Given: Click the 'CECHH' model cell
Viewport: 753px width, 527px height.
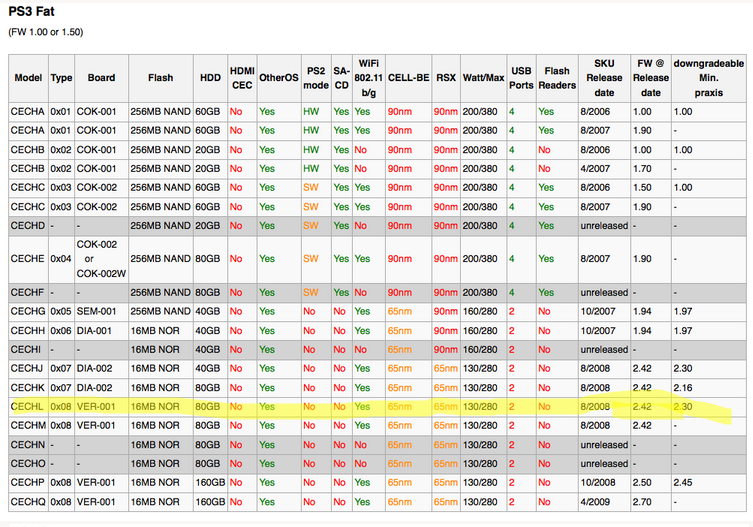Looking at the screenshot, I should pos(28,331).
